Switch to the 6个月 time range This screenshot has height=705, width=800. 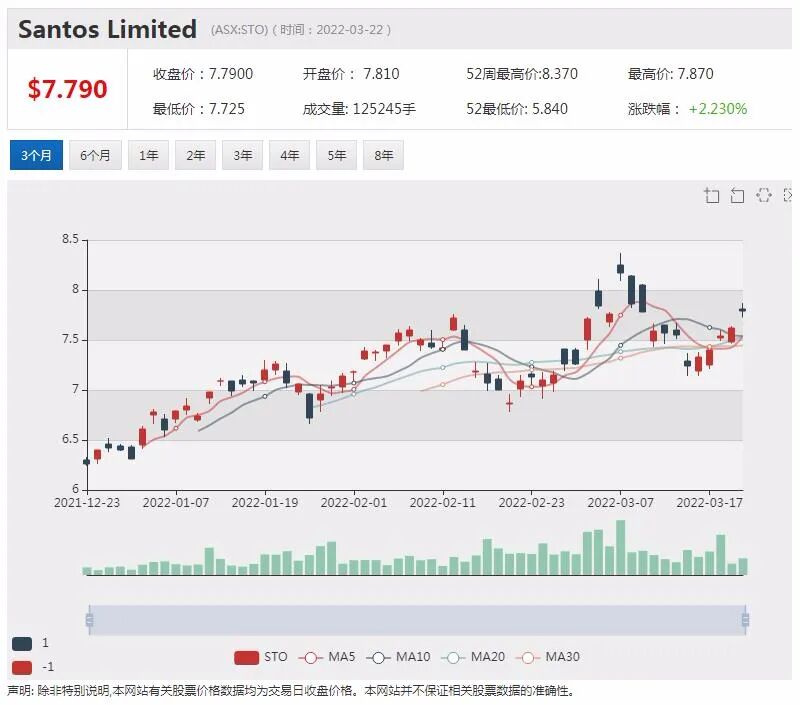95,155
